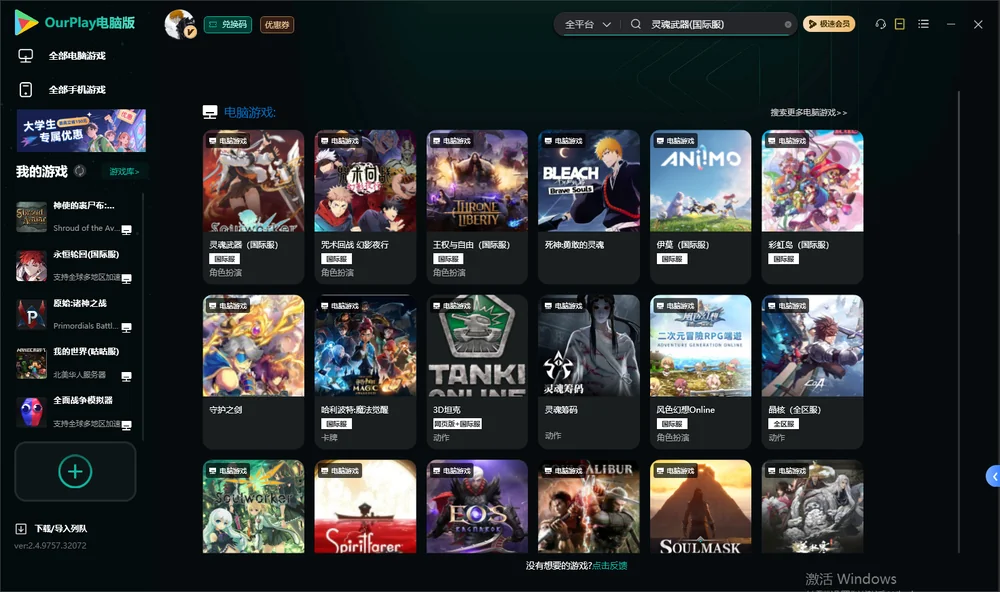Click PC icon in 全面战争模拟器 row
Screen dimensions: 1000x592
pos(126,425)
